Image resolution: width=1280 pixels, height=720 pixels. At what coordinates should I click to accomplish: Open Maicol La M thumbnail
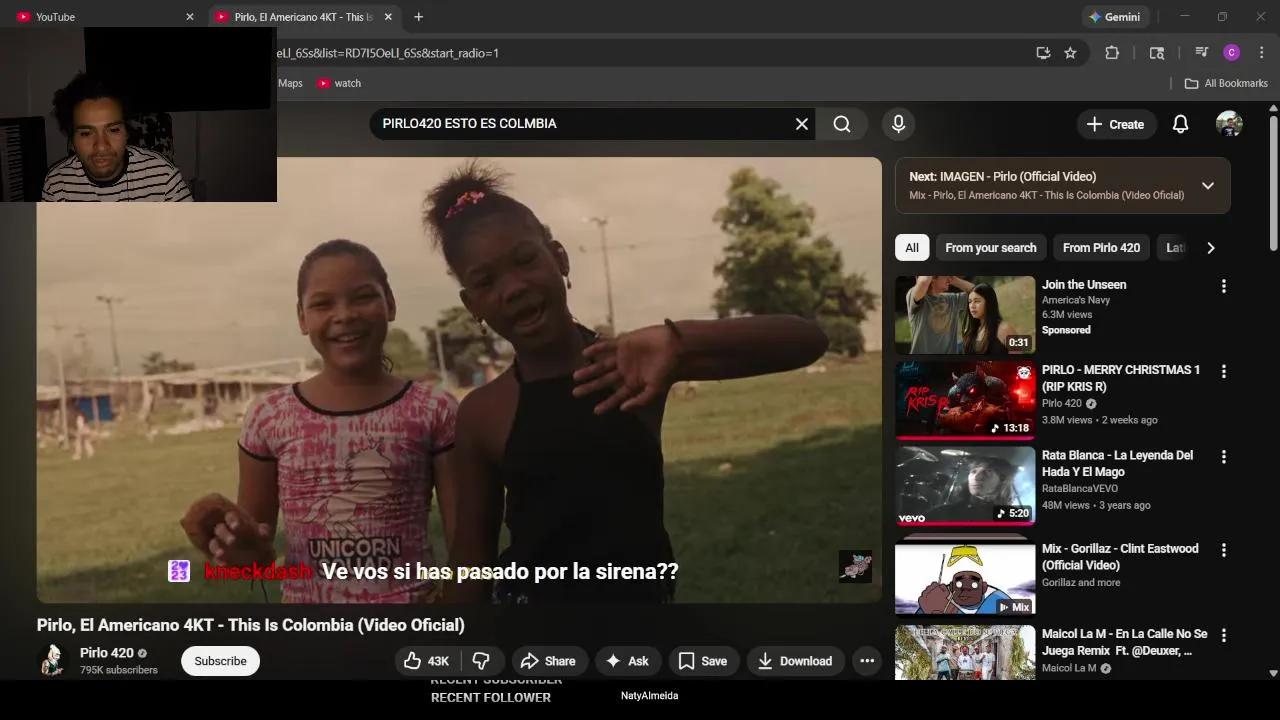tap(965, 652)
